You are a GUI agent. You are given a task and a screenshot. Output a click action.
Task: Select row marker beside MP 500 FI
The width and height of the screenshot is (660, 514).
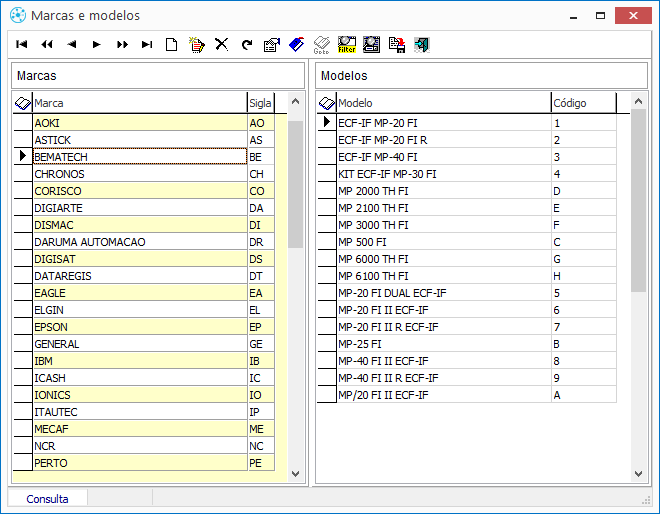(326, 242)
